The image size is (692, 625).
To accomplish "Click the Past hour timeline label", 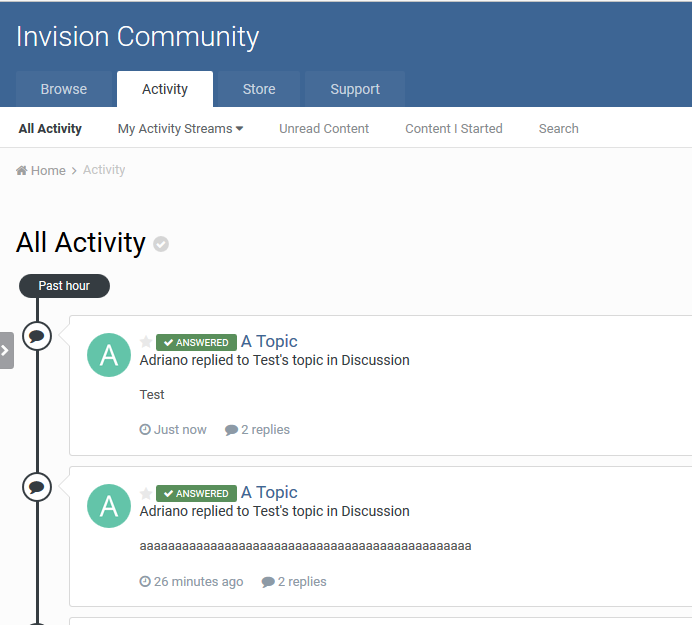I will (64, 286).
